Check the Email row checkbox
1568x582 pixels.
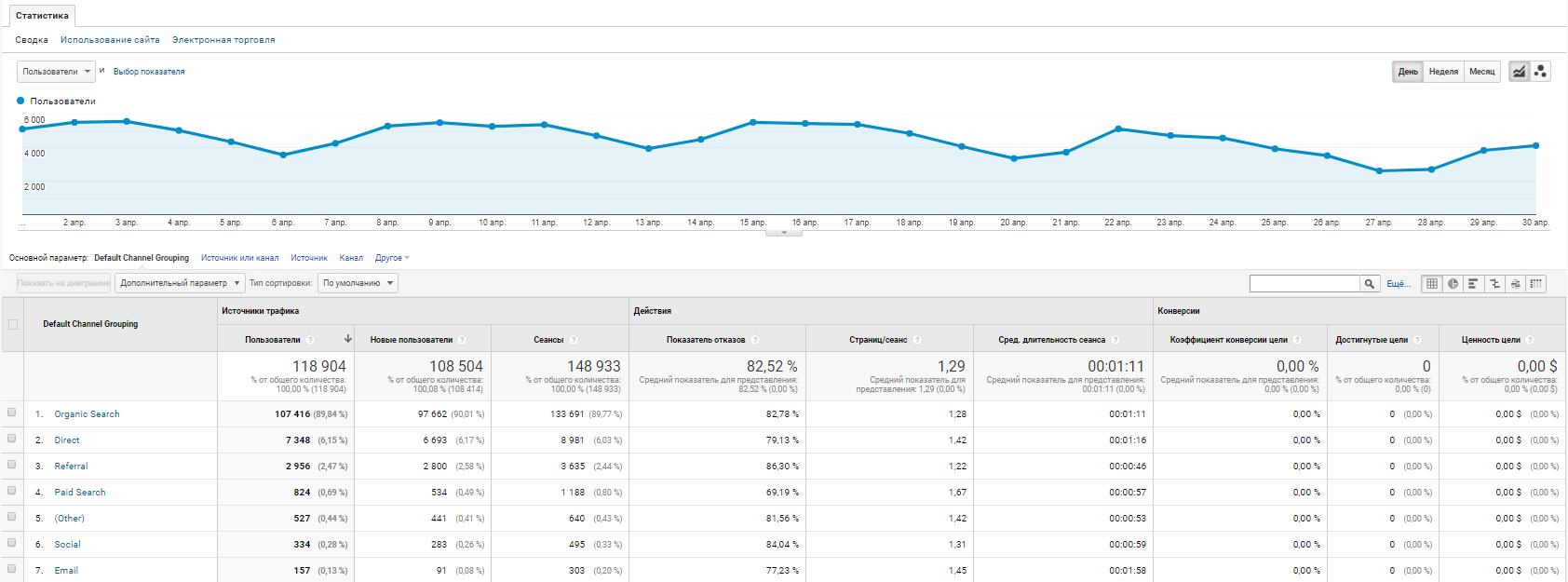click(x=11, y=569)
